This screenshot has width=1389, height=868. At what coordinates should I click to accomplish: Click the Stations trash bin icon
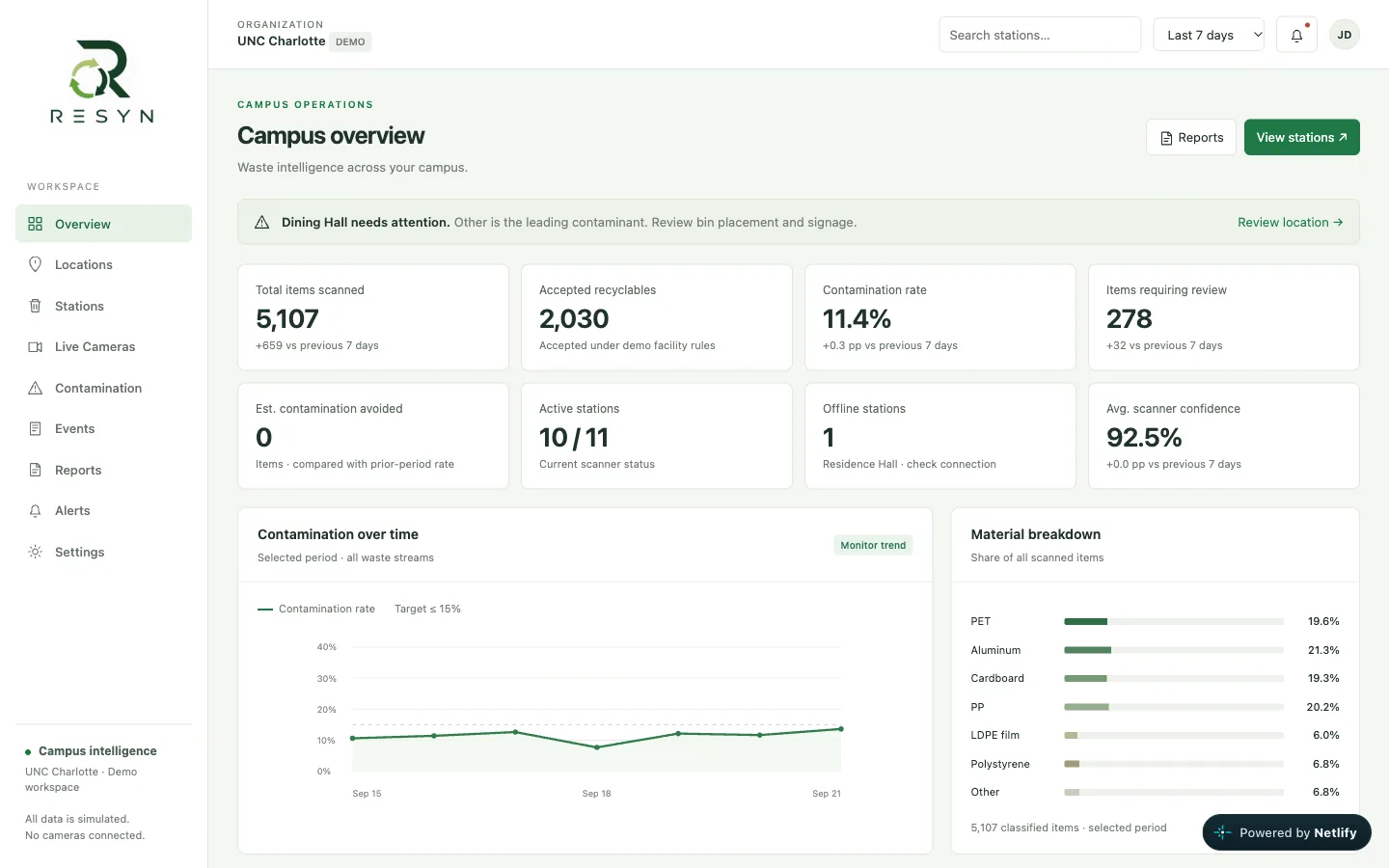(36, 306)
